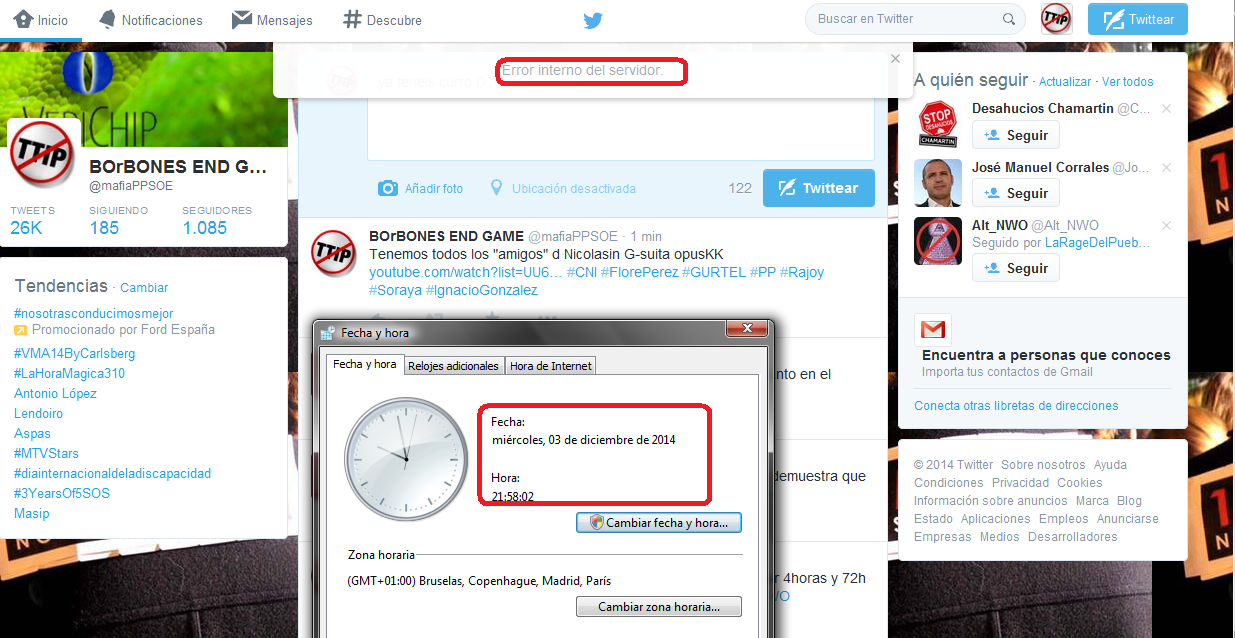Click the Cambiar zona horaria button
Image resolution: width=1235 pixels, height=638 pixels.
(x=659, y=607)
